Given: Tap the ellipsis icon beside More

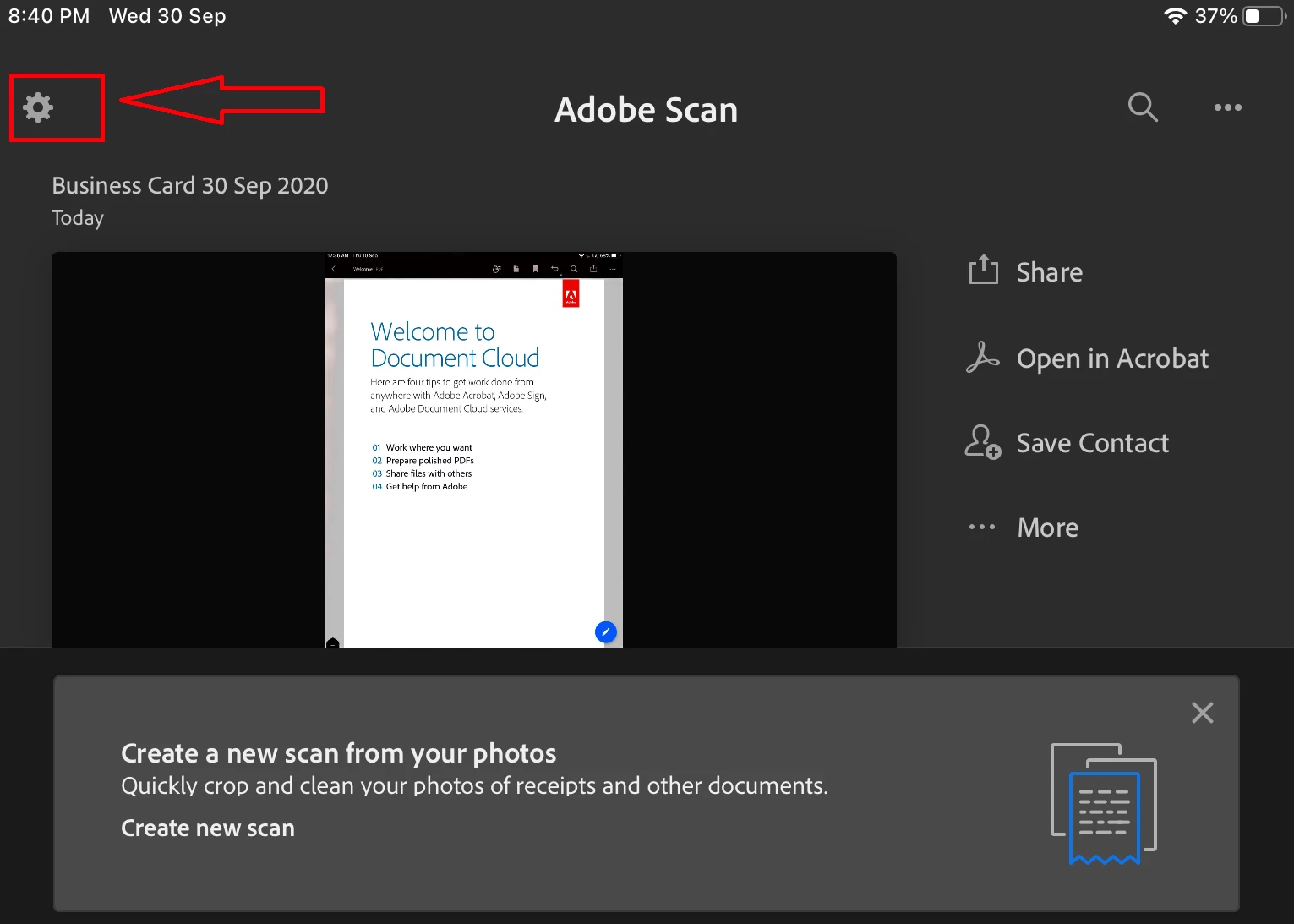Looking at the screenshot, I should [x=982, y=527].
